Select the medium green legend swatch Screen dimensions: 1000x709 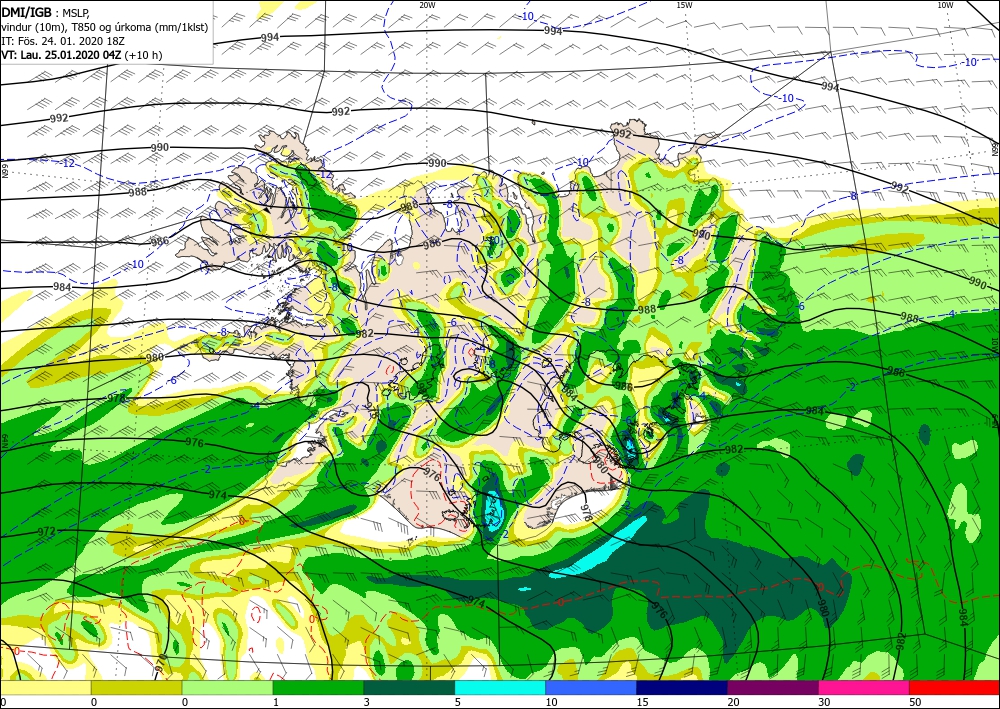click(318, 688)
